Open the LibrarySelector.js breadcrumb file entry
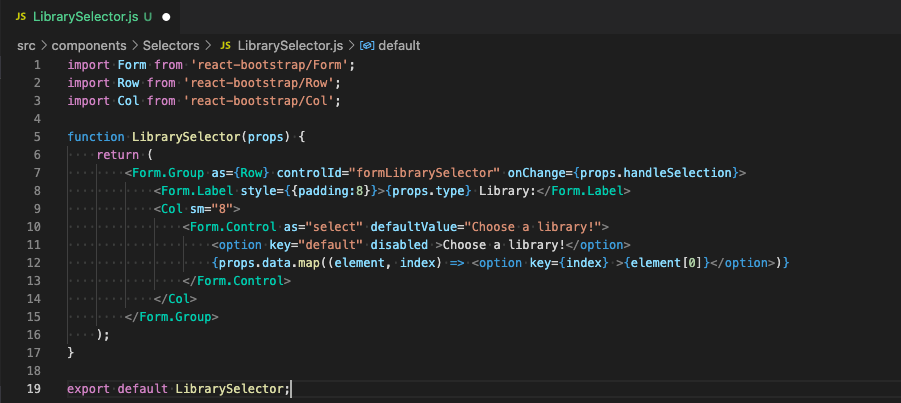901x403 pixels. [290, 46]
